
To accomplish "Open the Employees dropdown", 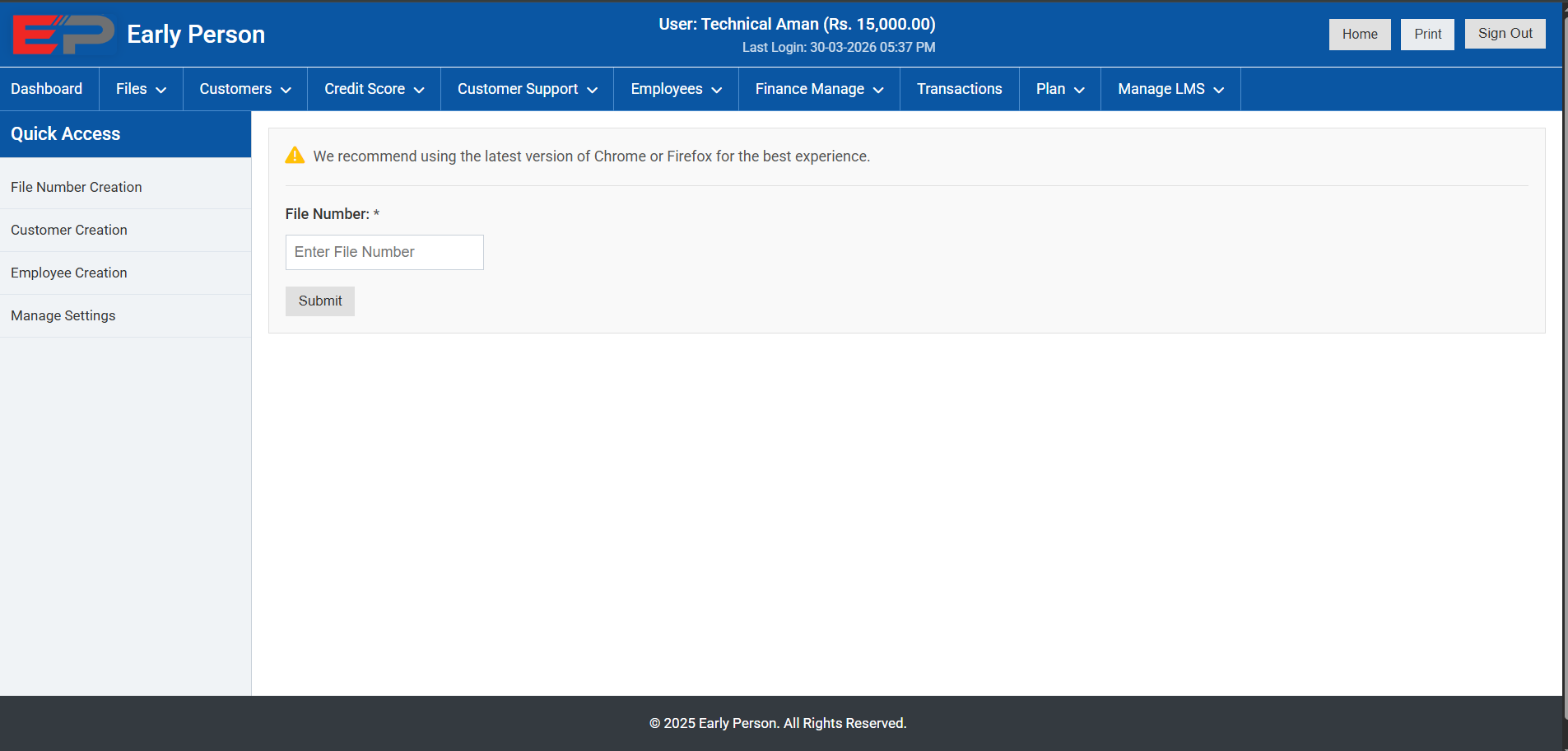I will [675, 88].
